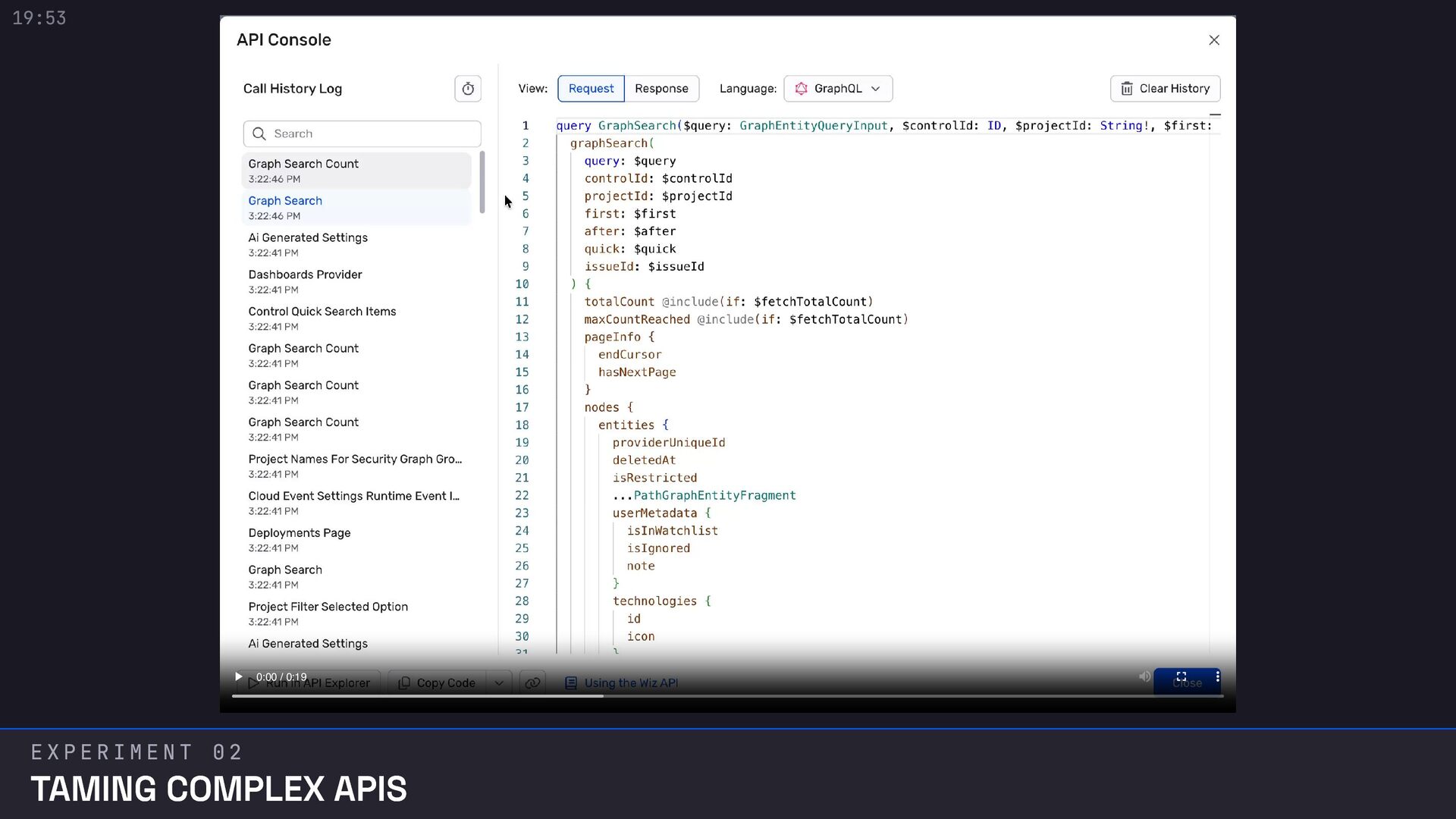Viewport: 1456px width, 819px height.
Task: Click Copy Code button
Action: click(438, 682)
